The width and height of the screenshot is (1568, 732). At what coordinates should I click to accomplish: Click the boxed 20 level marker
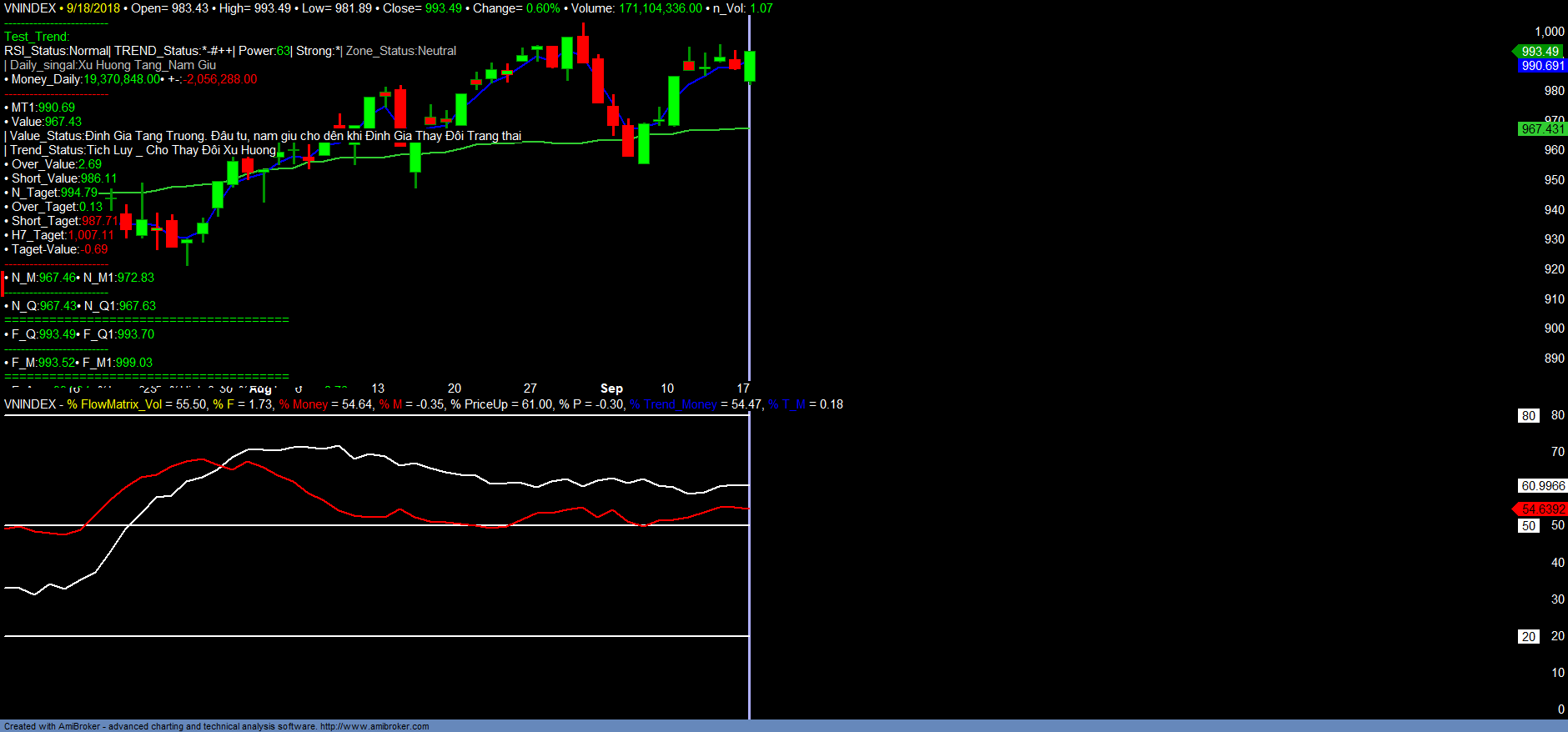[x=1528, y=637]
